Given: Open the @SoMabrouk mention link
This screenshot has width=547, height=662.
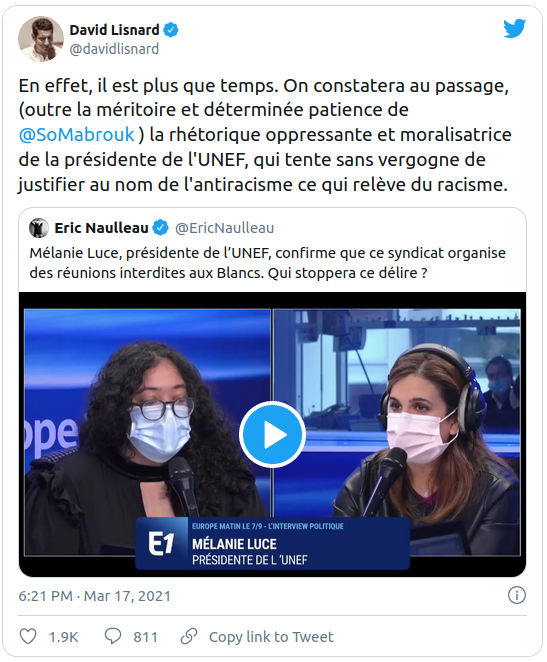Looking at the screenshot, I should pyautogui.click(x=76, y=135).
